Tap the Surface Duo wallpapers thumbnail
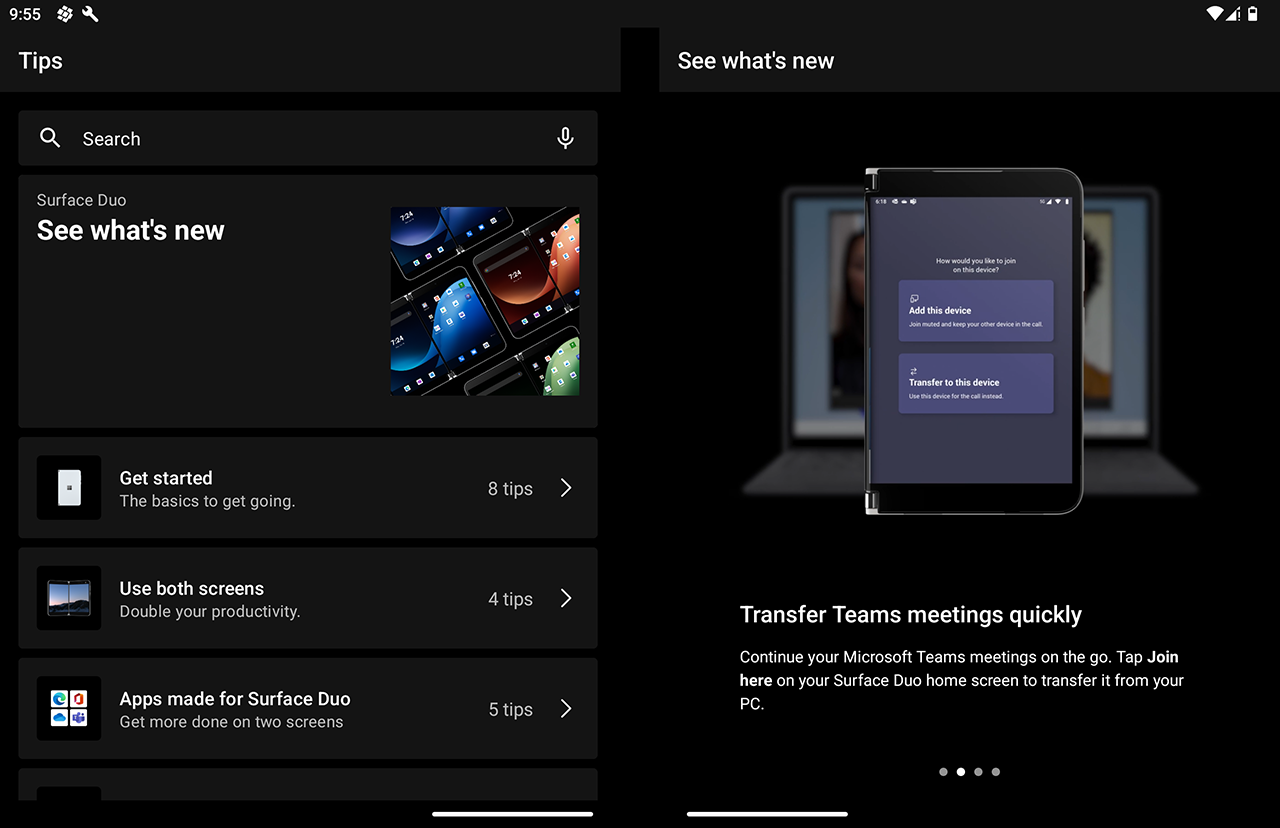 [x=485, y=301]
